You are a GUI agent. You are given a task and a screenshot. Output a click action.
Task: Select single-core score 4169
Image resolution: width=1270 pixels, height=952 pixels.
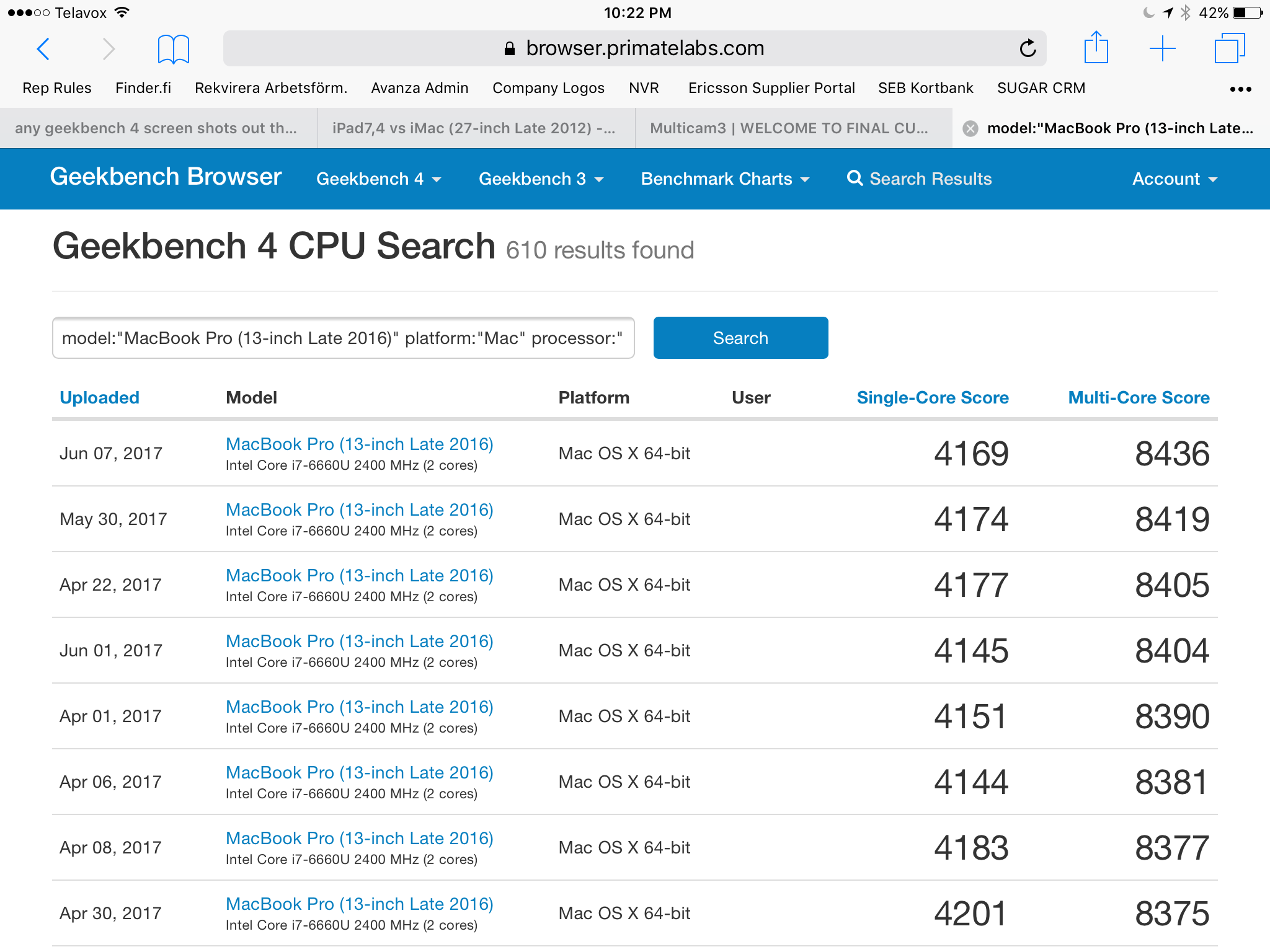tap(971, 454)
